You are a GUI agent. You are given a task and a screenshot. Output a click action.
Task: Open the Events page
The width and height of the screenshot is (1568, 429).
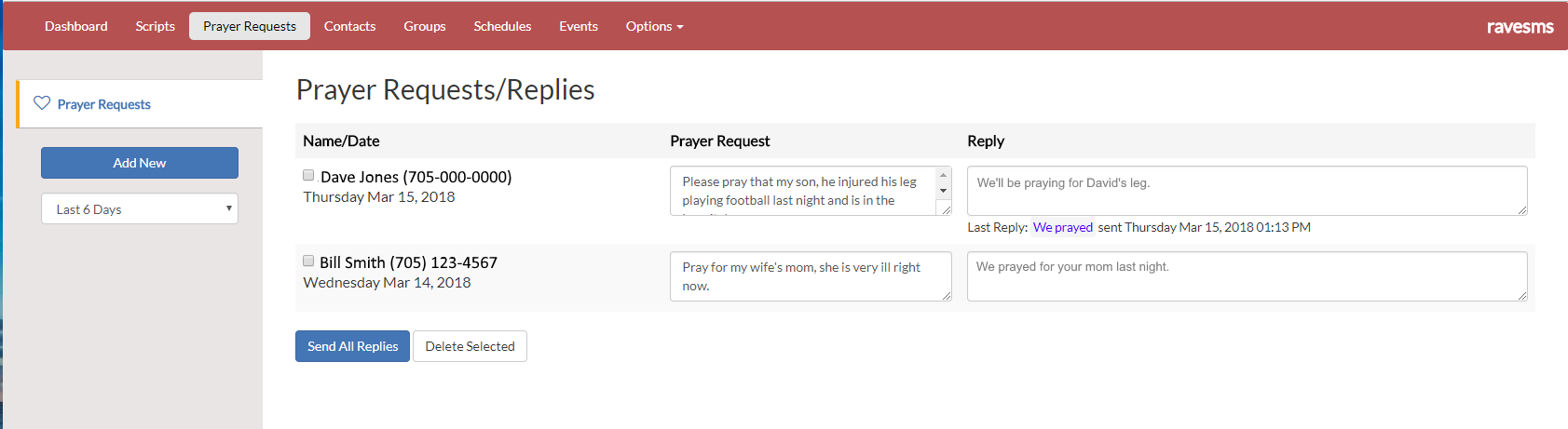(579, 26)
